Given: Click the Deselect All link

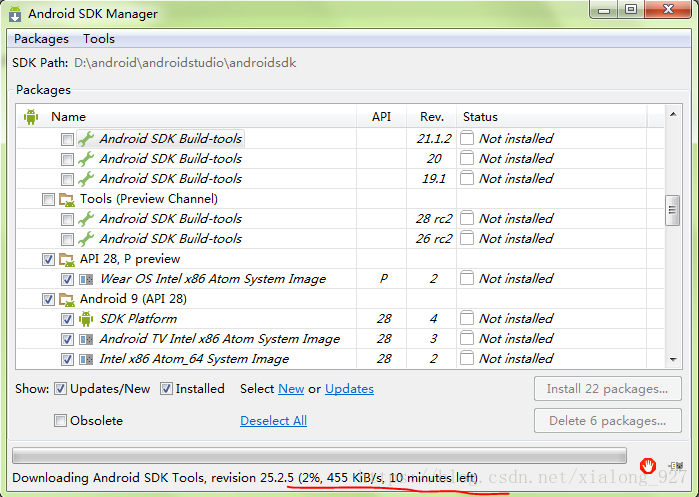Looking at the screenshot, I should pyautogui.click(x=273, y=420).
